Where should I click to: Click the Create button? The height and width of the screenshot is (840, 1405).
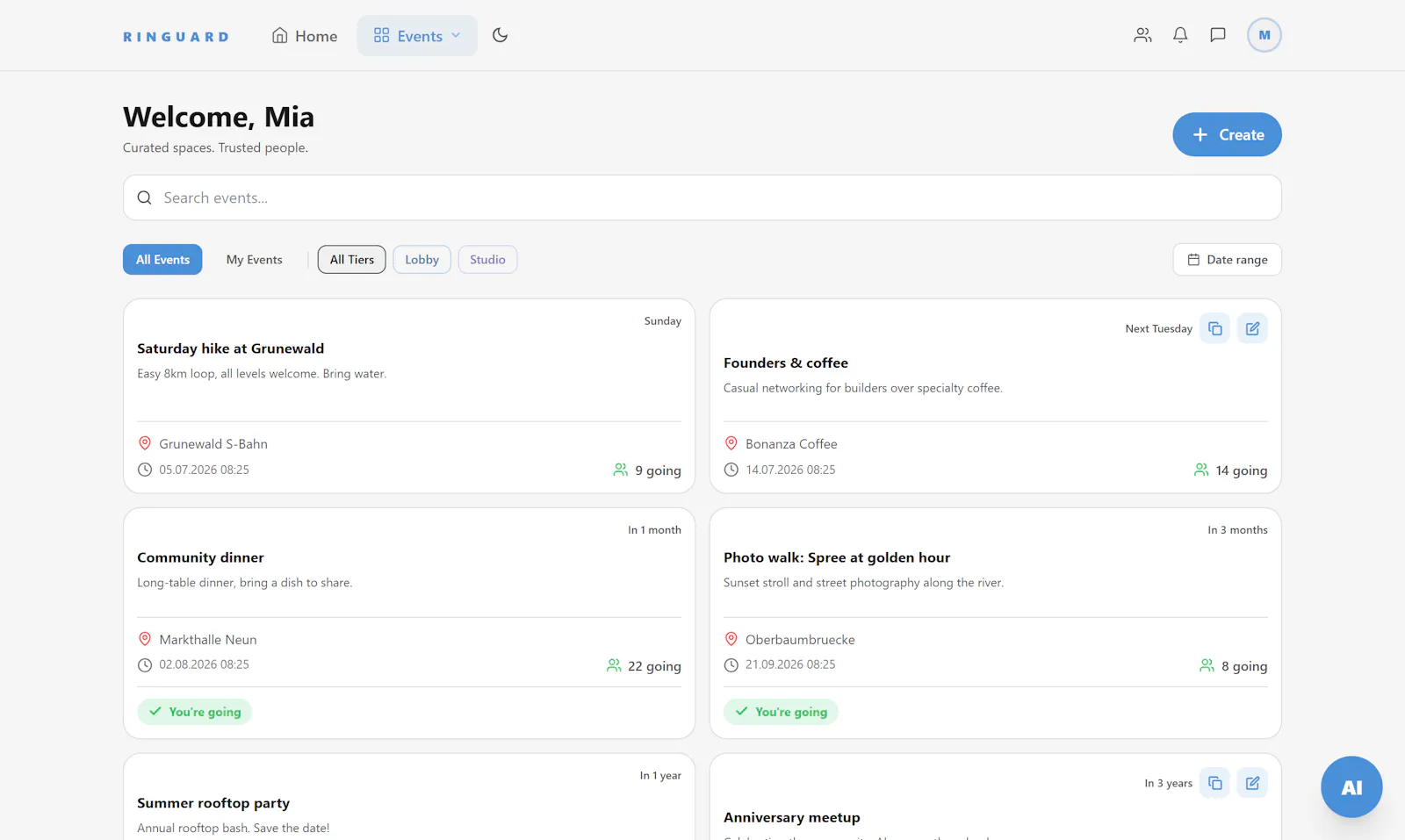coord(1227,134)
